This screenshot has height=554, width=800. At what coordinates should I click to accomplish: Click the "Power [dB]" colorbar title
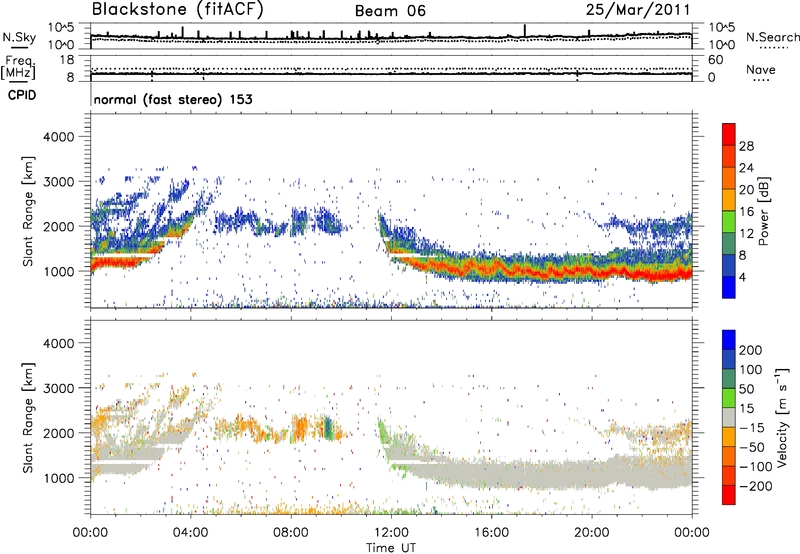point(763,211)
